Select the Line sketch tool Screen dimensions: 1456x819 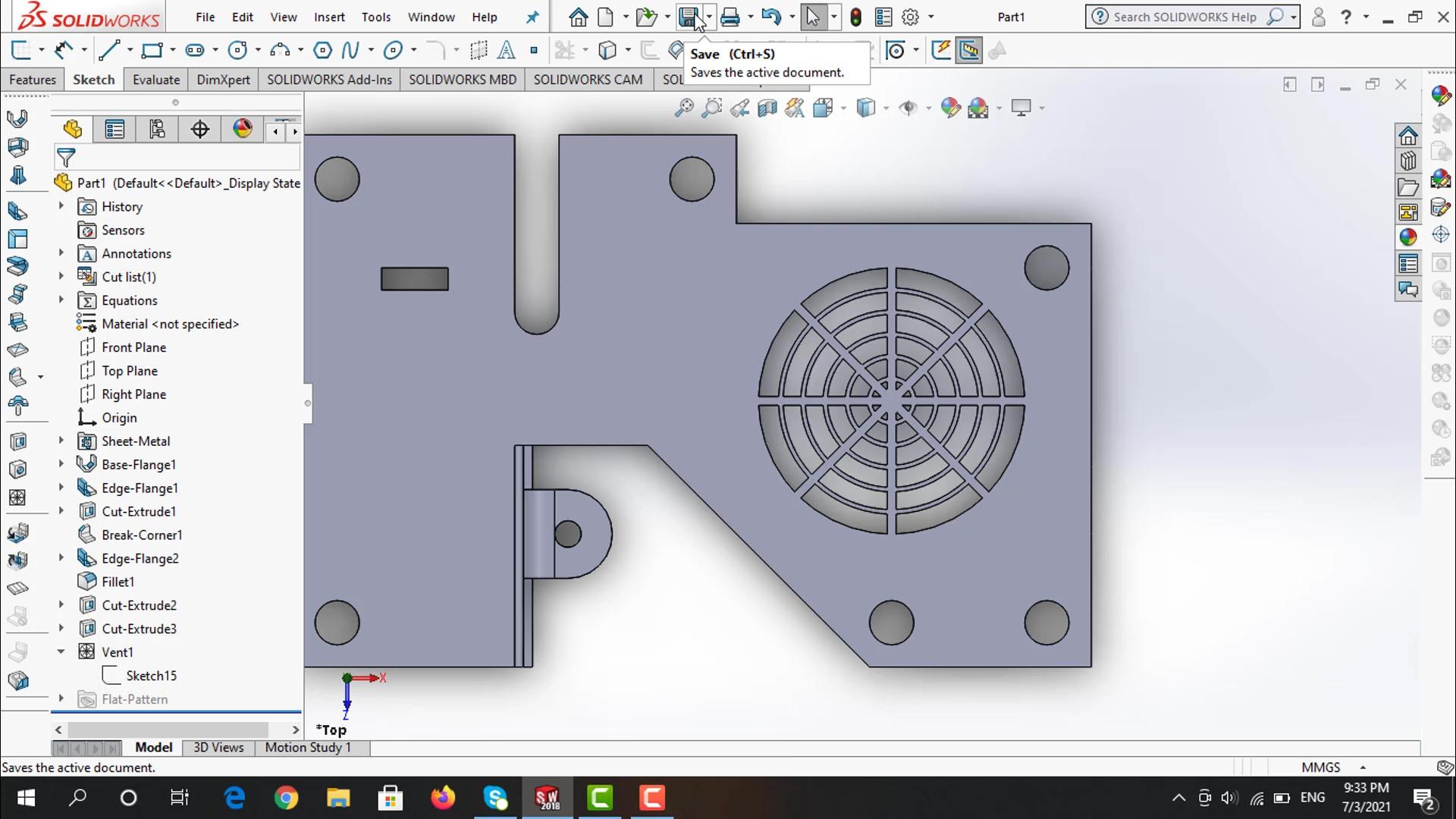108,51
